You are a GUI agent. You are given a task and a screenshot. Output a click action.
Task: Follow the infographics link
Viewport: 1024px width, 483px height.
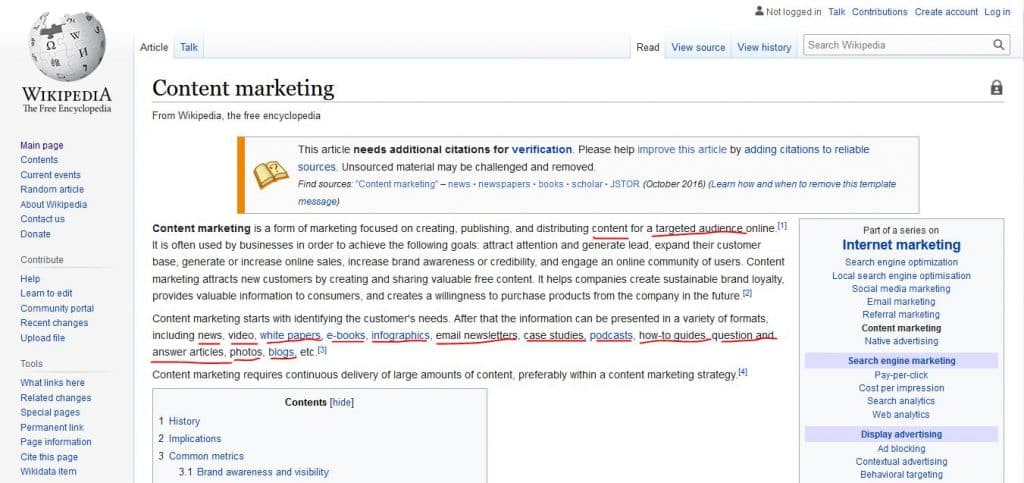point(400,335)
